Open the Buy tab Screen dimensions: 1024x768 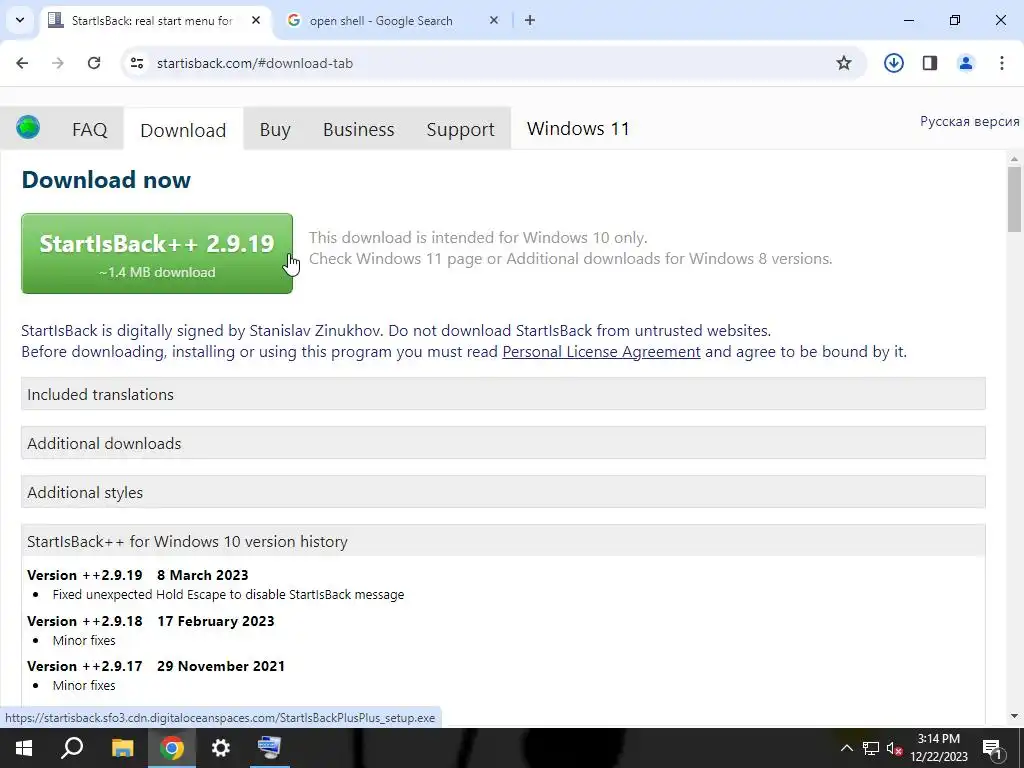click(x=275, y=129)
